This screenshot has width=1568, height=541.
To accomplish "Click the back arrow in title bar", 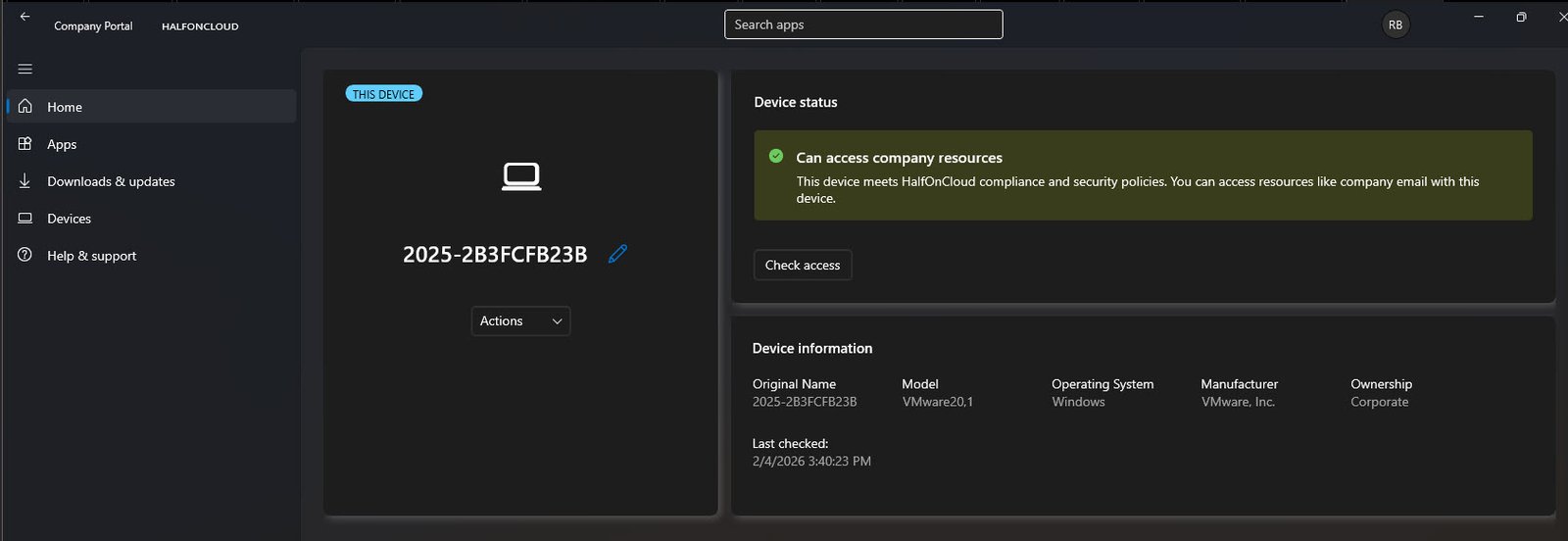I will [x=25, y=17].
